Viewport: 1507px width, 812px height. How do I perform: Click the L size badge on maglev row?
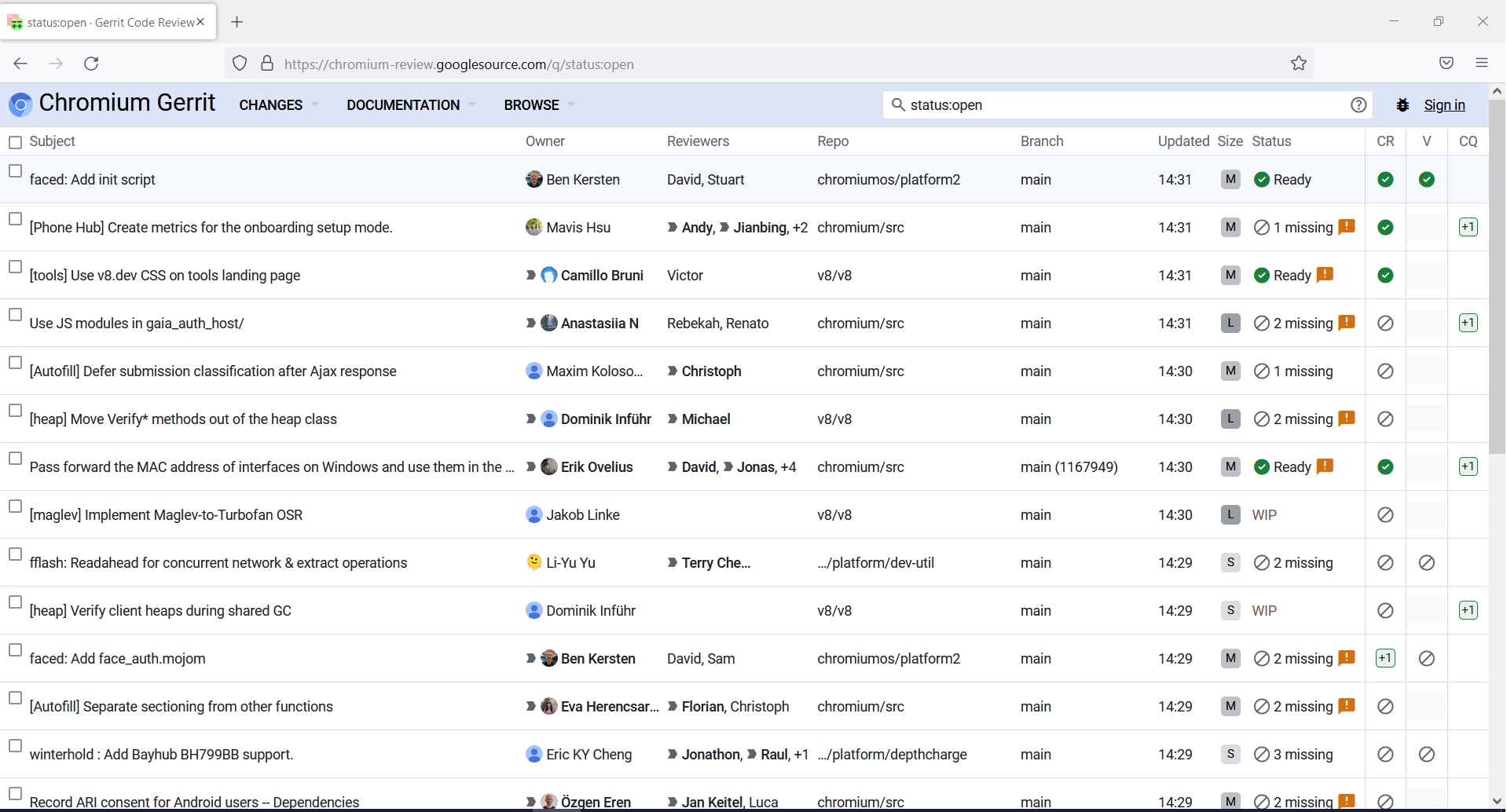pyautogui.click(x=1230, y=514)
